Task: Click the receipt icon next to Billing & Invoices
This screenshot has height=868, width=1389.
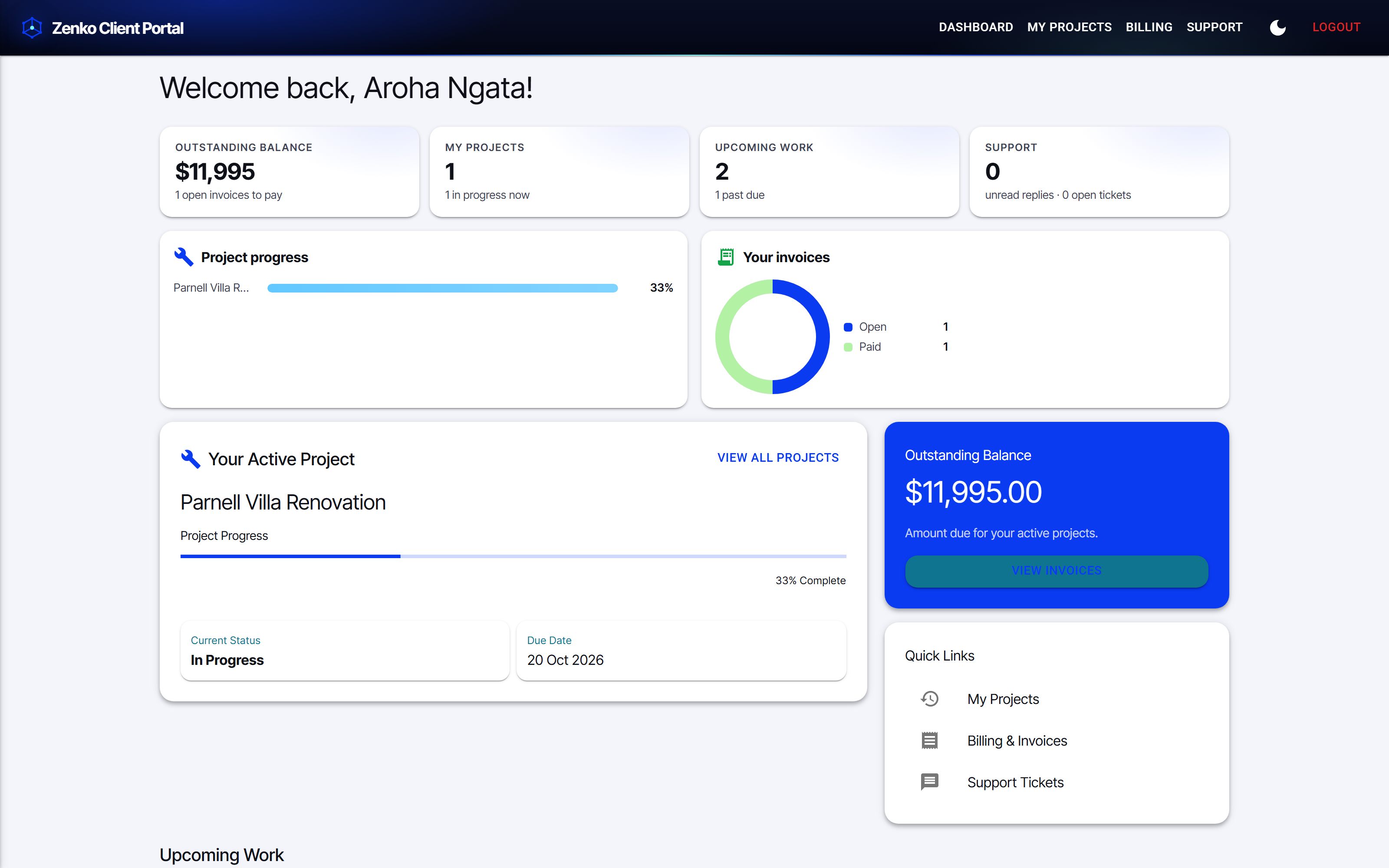Action: [x=929, y=740]
